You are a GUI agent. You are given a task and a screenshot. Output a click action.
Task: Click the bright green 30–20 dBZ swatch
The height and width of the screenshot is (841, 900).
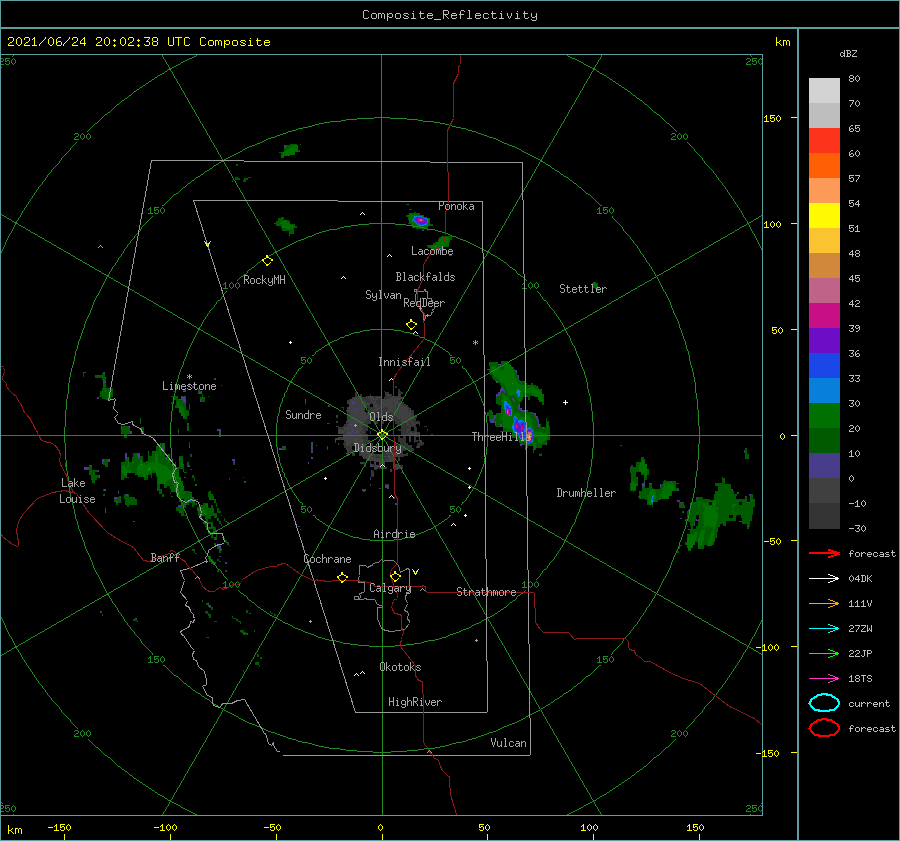tap(824, 416)
